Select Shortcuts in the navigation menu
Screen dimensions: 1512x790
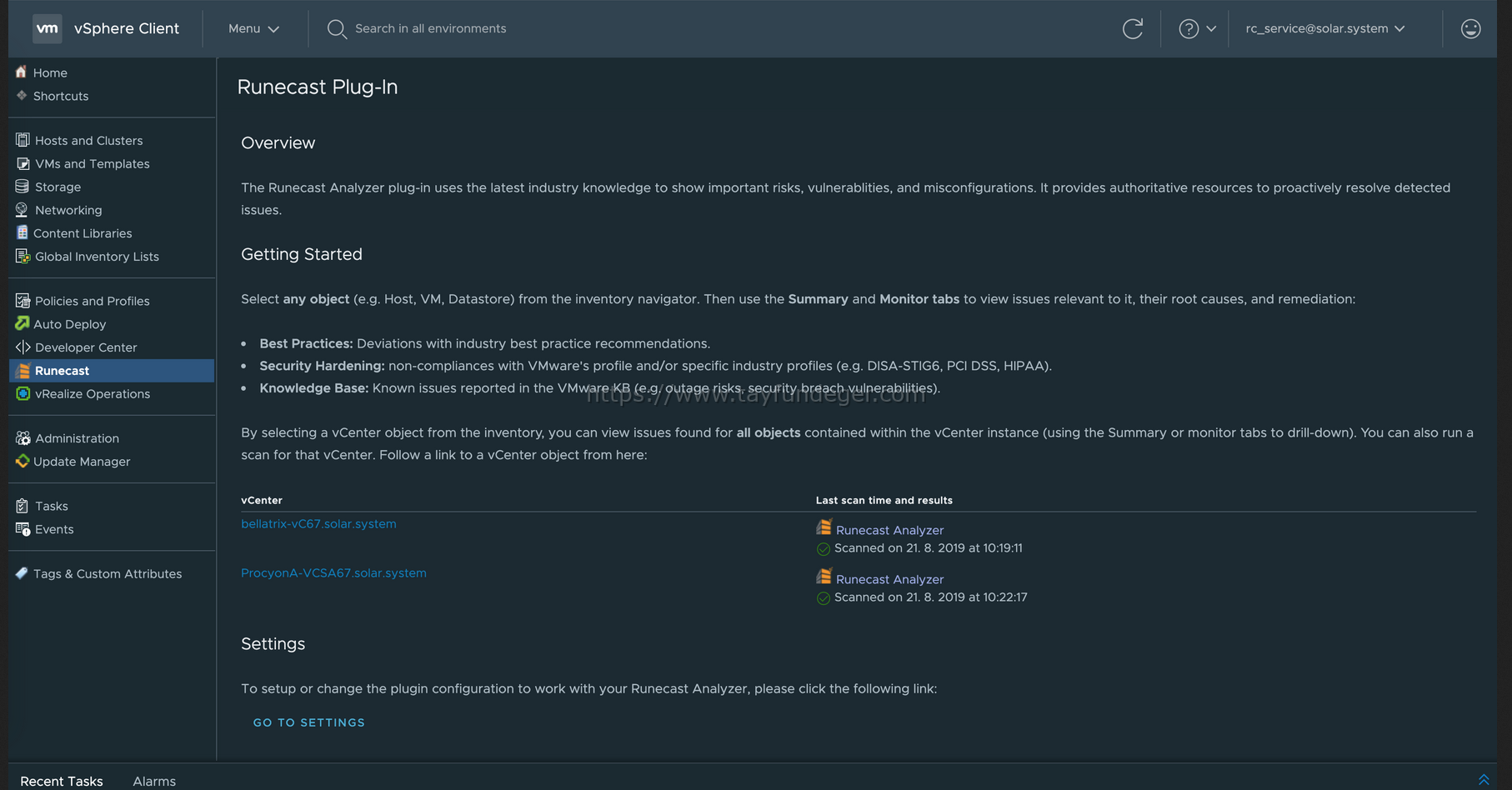point(61,96)
